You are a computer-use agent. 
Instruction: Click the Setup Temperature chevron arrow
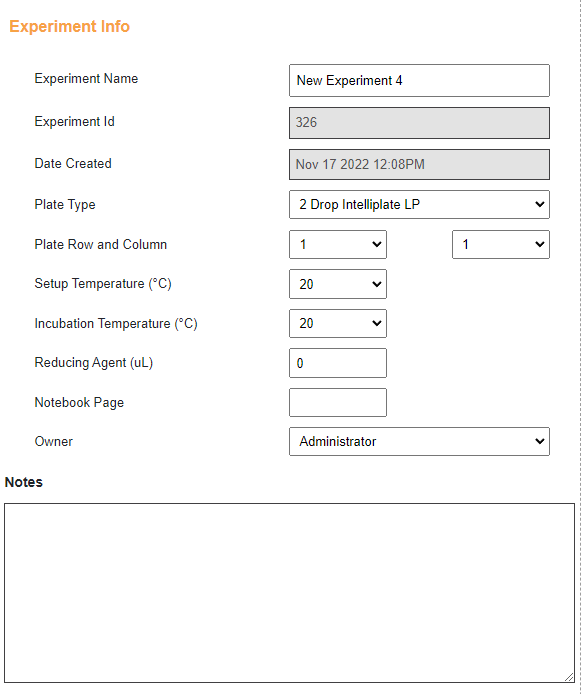(377, 284)
